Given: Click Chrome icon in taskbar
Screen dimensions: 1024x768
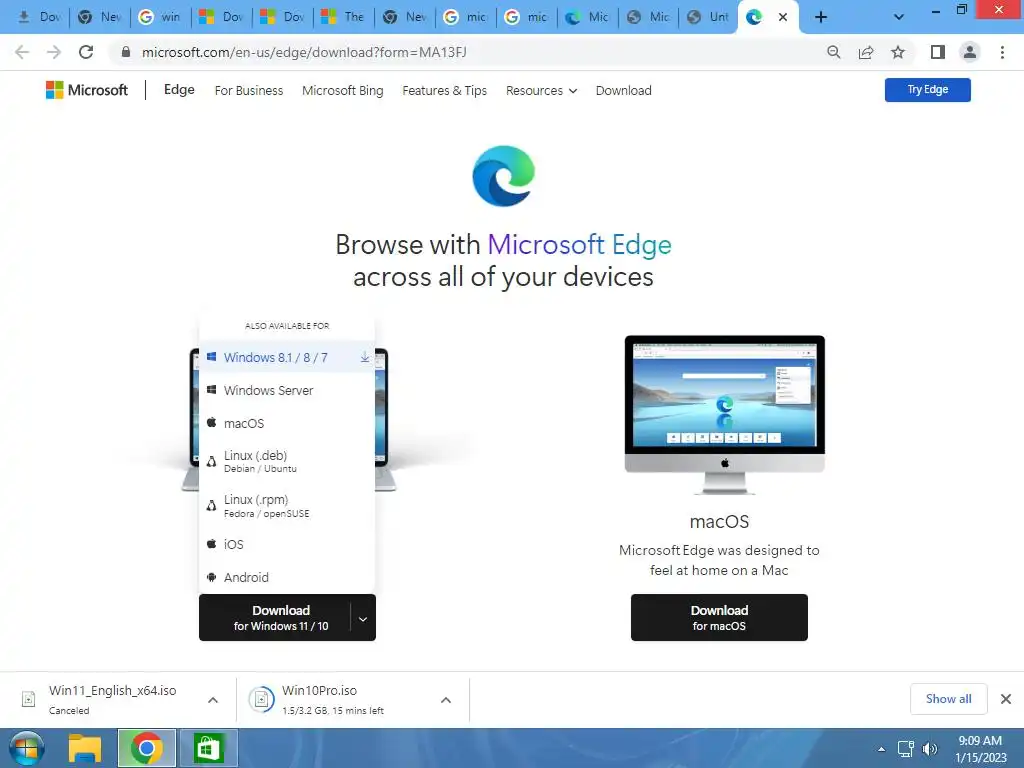Looking at the screenshot, I should click(x=146, y=748).
